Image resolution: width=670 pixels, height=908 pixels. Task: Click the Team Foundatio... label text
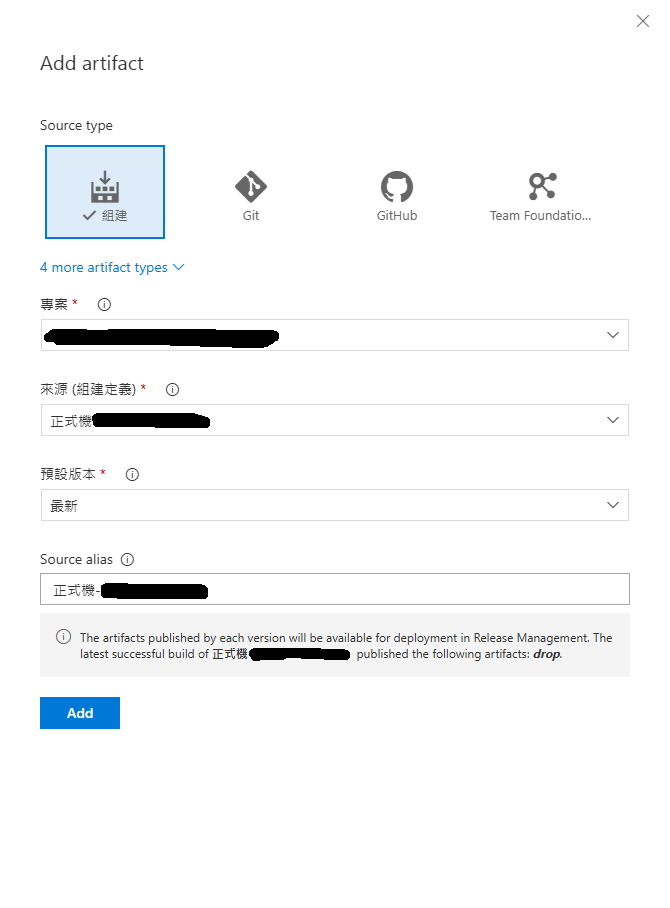coord(540,215)
